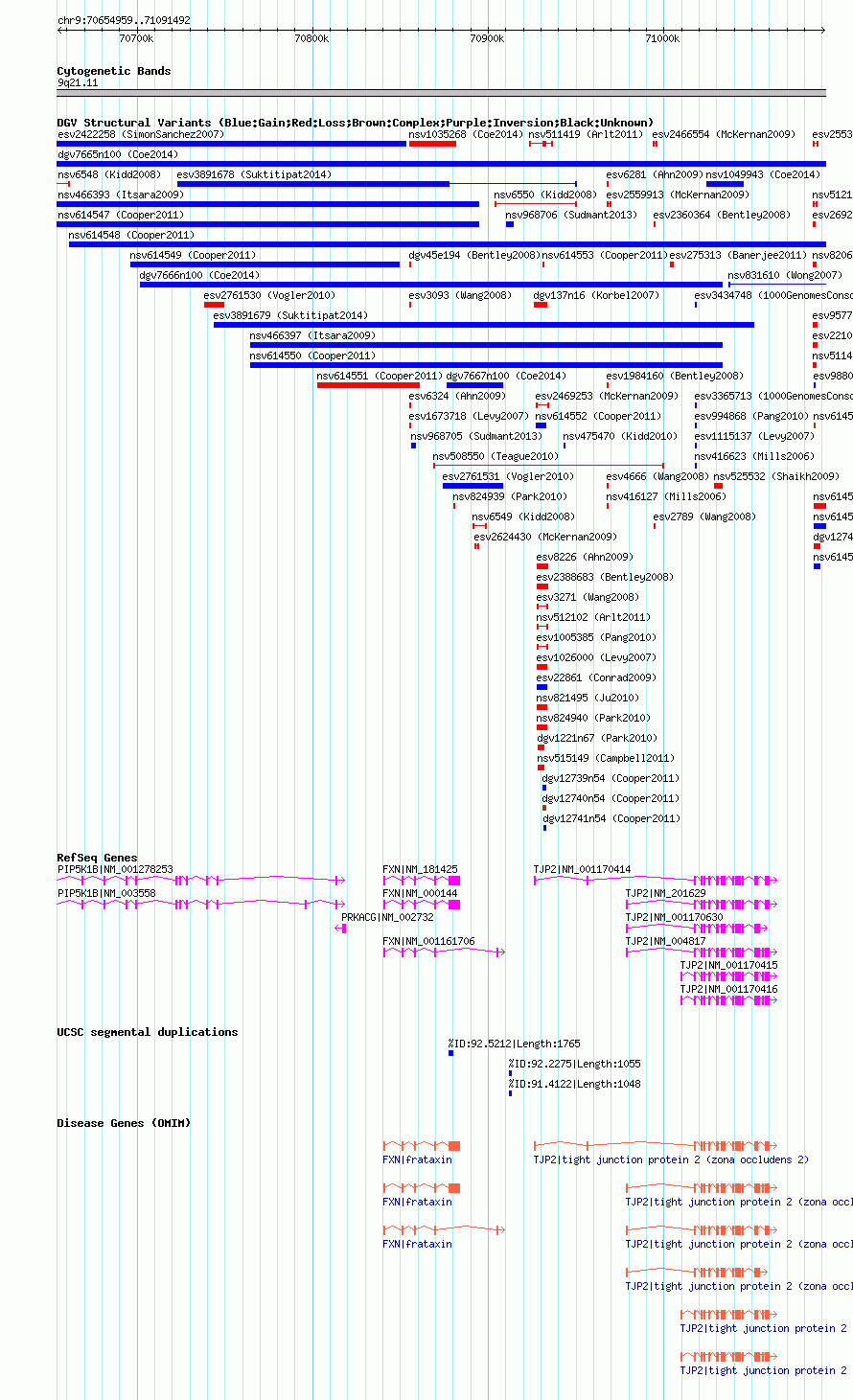Click the 70800k ruler tick label
This screenshot has height=1400, width=853.
(311, 39)
